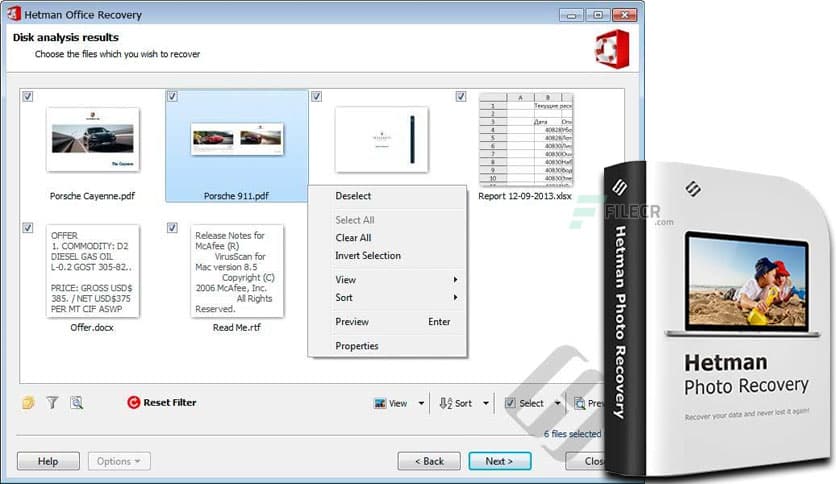Minimize the Hetman Office Recovery window
836x484 pixels.
[x=571, y=15]
